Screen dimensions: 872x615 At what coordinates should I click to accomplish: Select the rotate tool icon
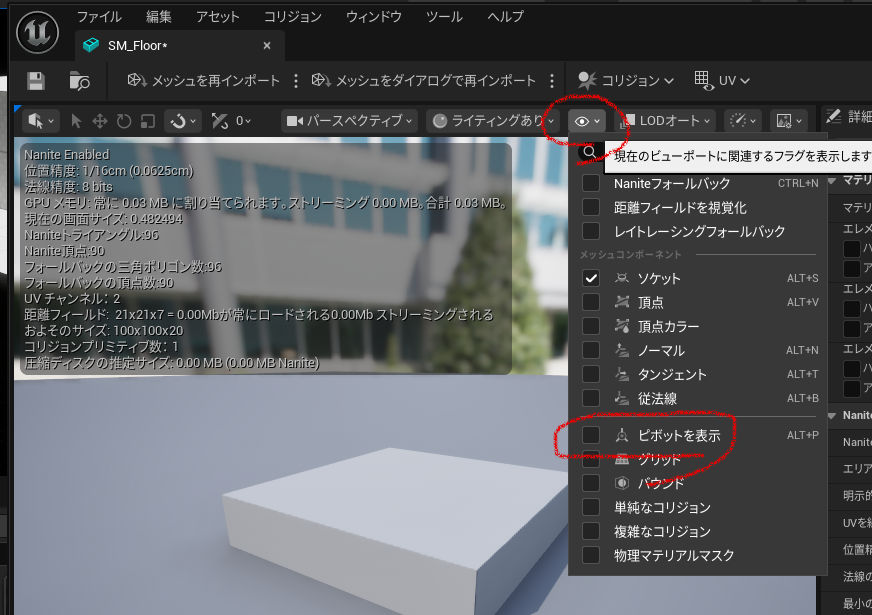click(124, 121)
